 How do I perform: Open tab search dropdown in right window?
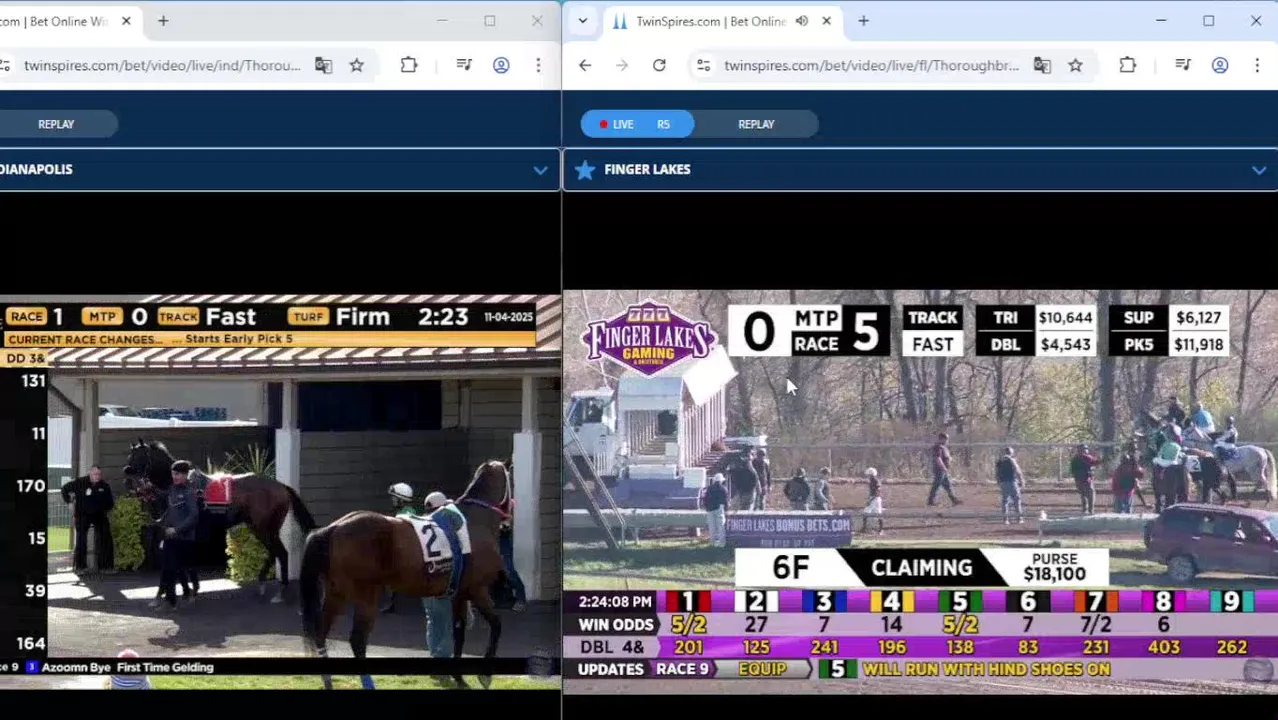[x=583, y=21]
